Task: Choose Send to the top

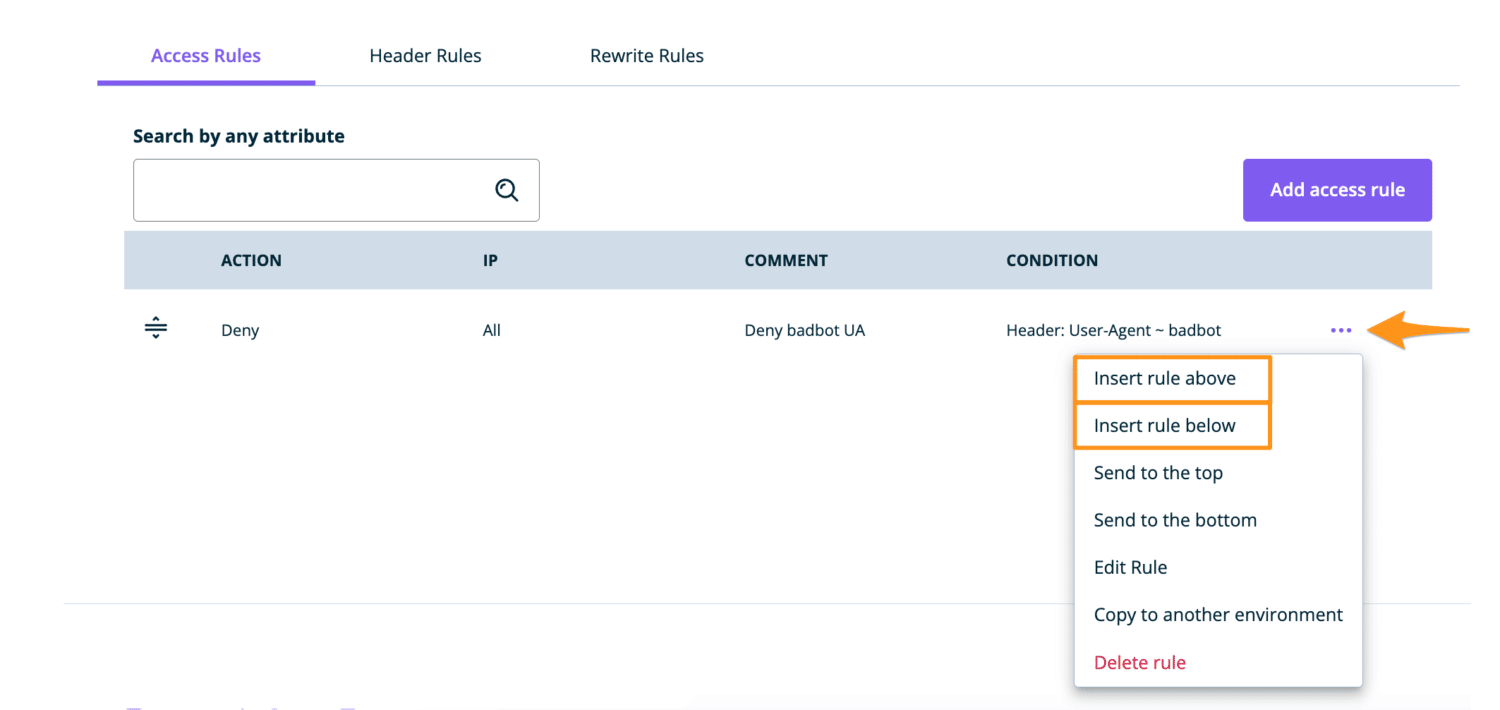Action: 1158,472
